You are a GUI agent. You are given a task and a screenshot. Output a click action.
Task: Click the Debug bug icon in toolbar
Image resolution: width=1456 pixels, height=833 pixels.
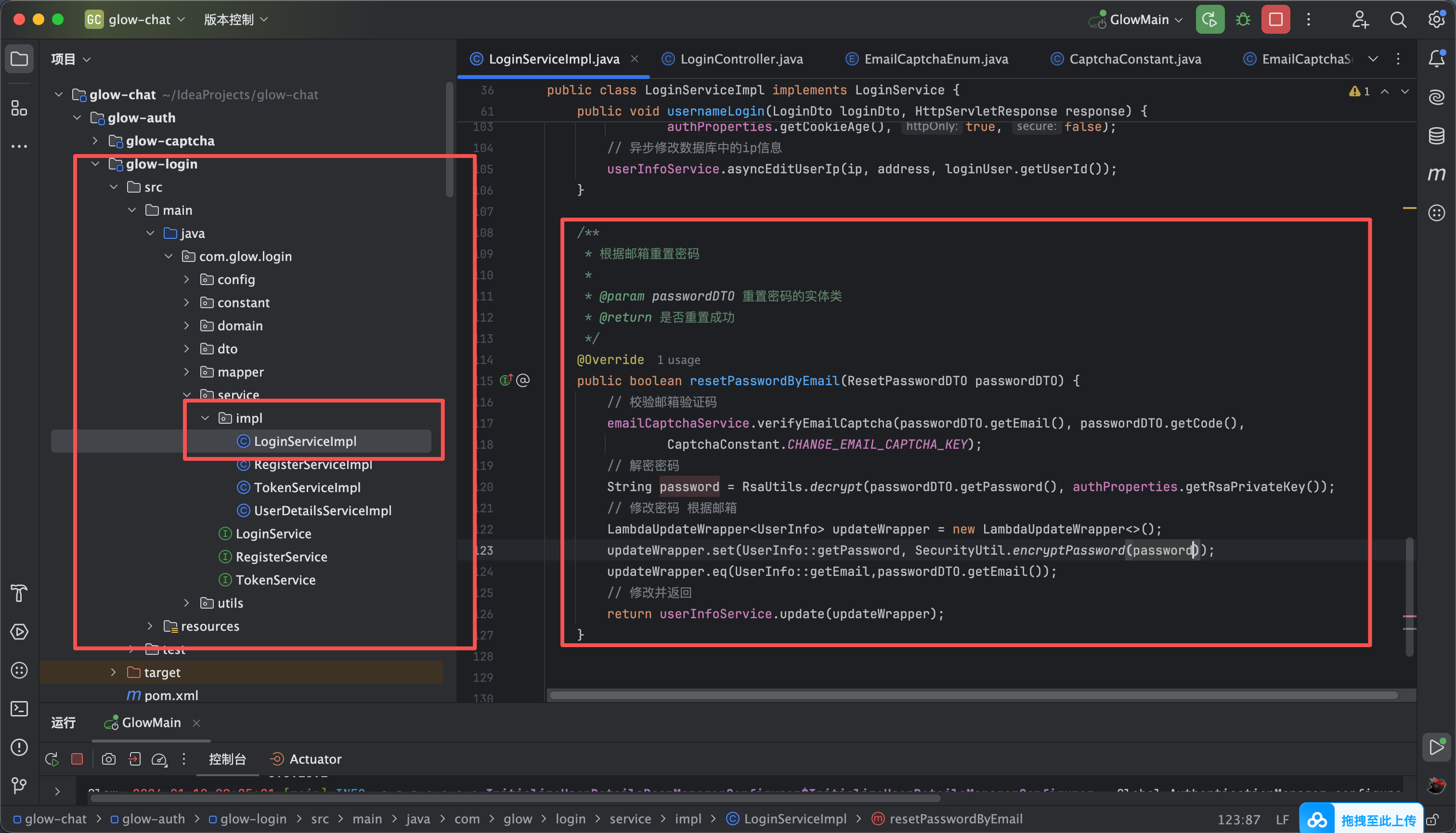click(x=1243, y=19)
